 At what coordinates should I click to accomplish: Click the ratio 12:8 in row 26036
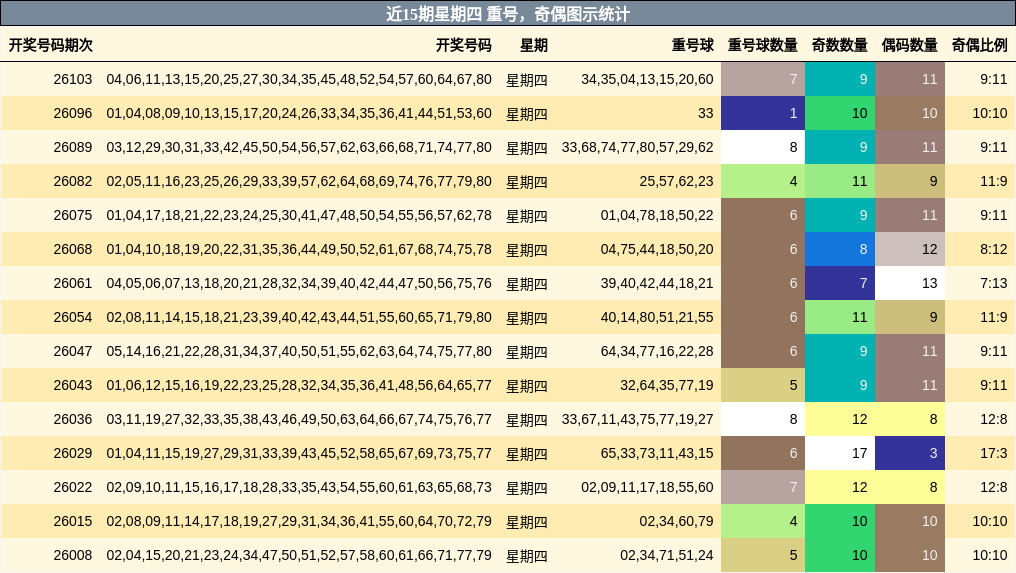tap(993, 419)
